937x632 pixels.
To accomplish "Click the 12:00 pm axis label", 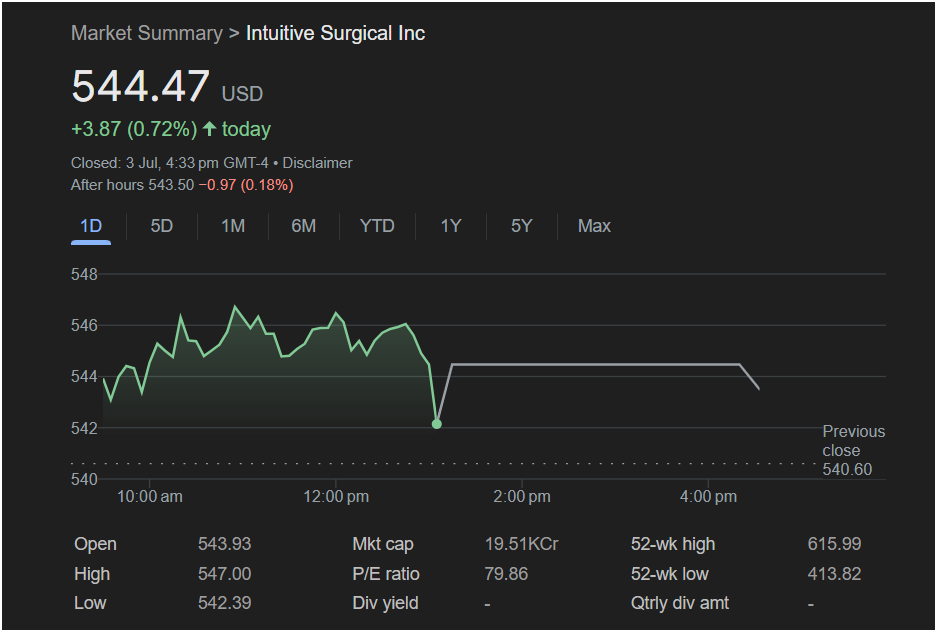I will point(336,496).
